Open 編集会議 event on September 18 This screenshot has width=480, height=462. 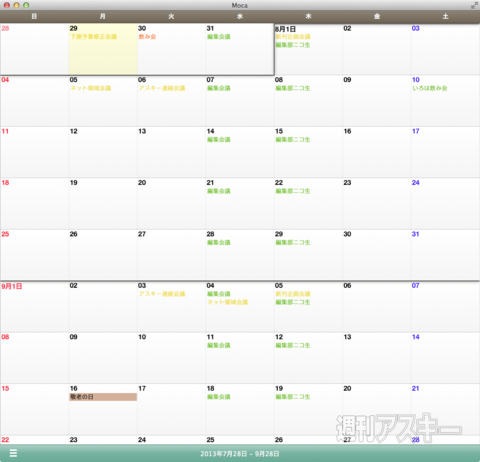tap(219, 397)
